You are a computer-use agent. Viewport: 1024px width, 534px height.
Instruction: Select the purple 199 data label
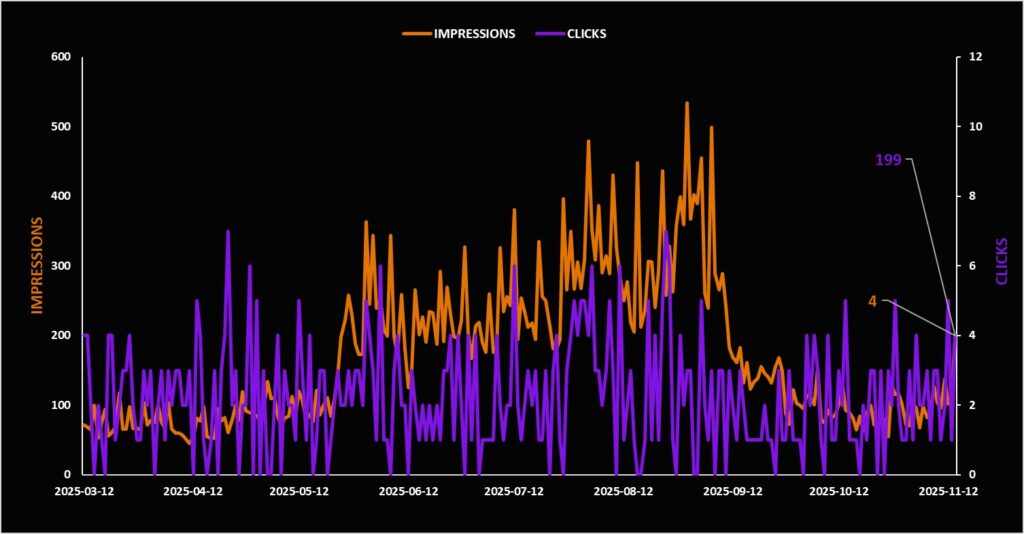(889, 159)
